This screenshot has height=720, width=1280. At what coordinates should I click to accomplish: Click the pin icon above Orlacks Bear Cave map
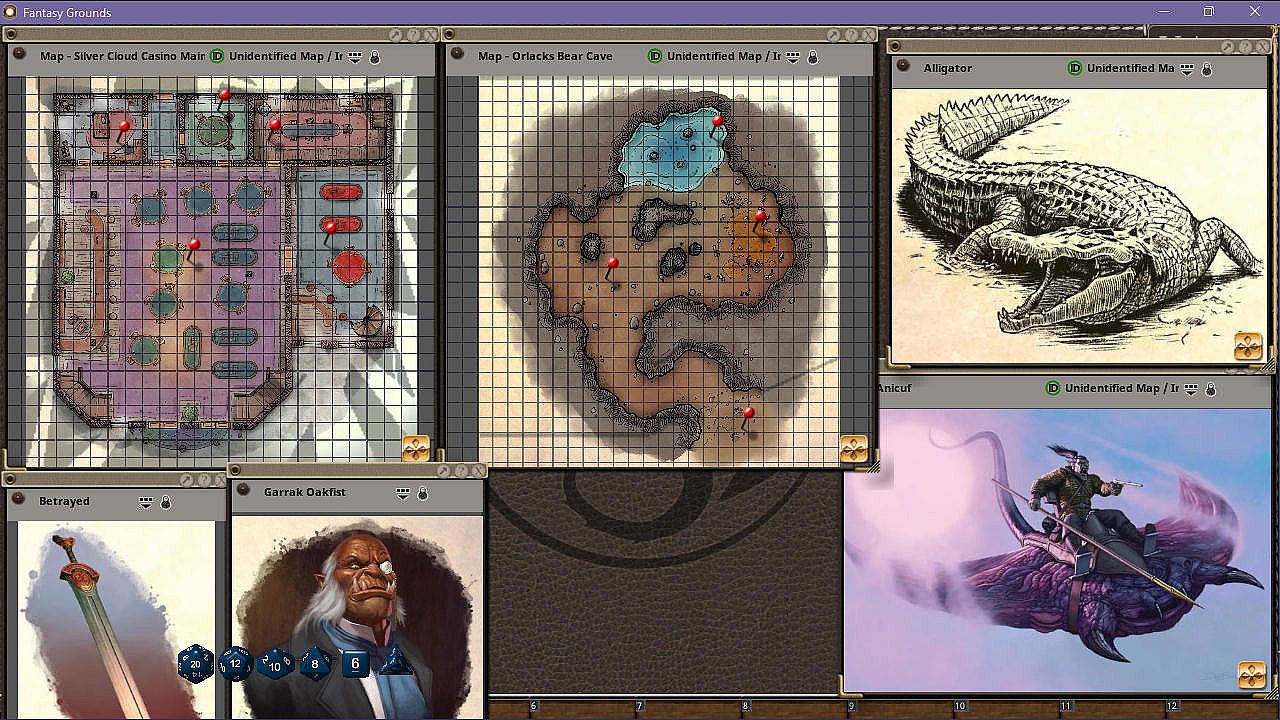(x=834, y=35)
